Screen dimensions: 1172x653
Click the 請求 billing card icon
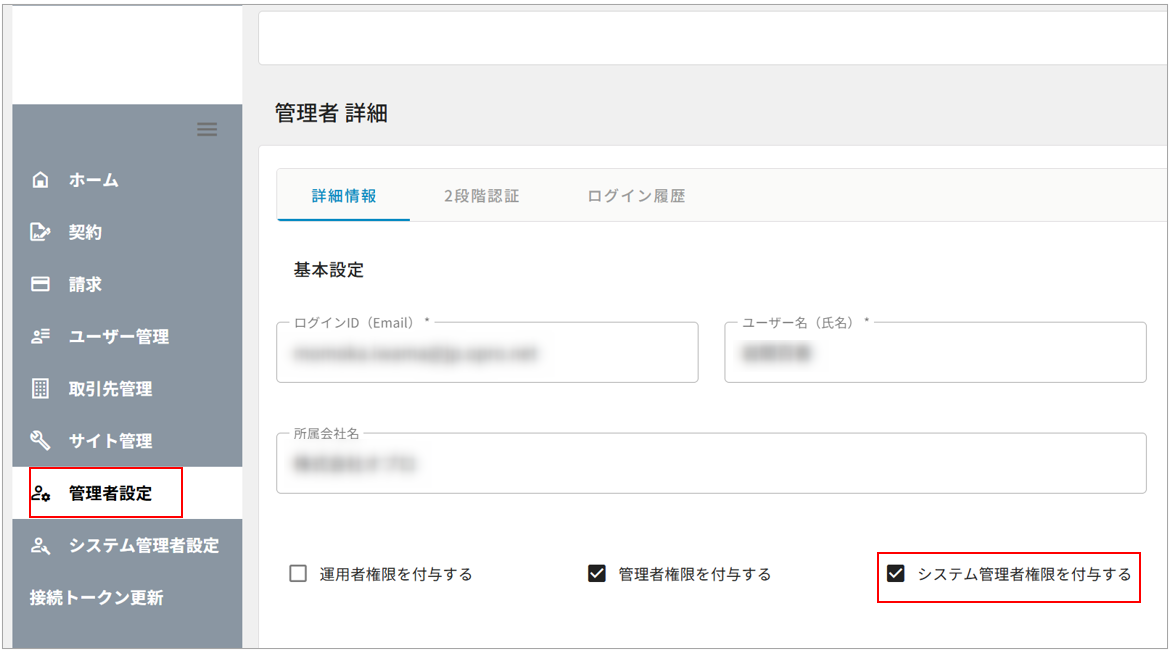point(40,285)
